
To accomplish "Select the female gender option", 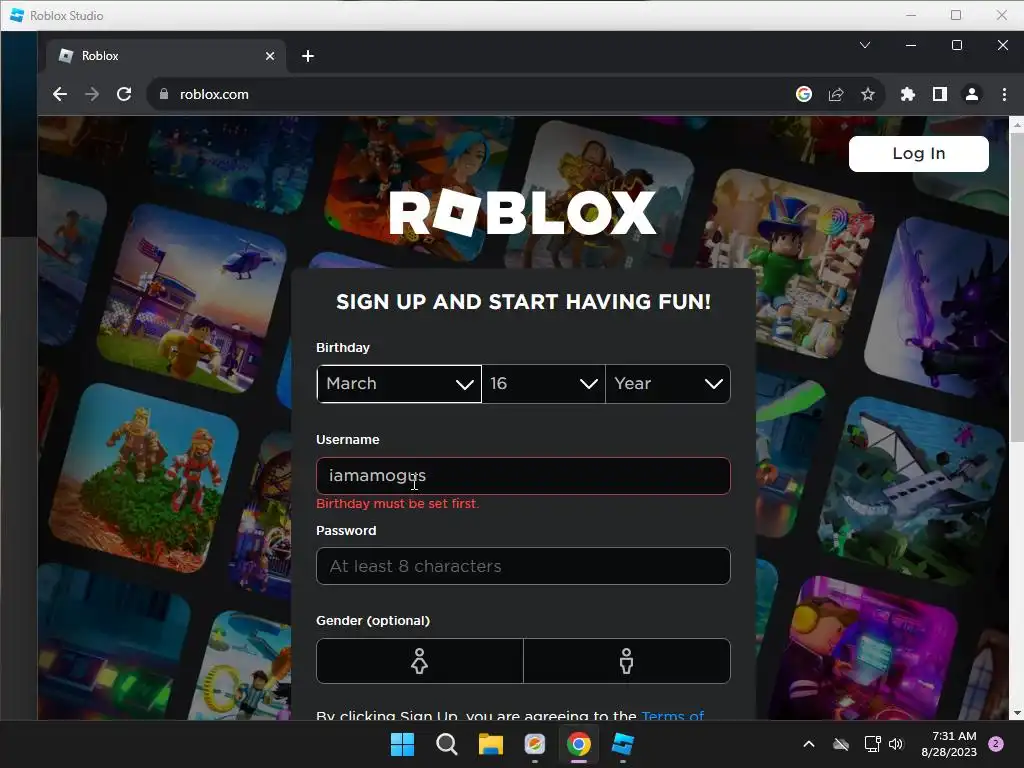I will pos(419,661).
